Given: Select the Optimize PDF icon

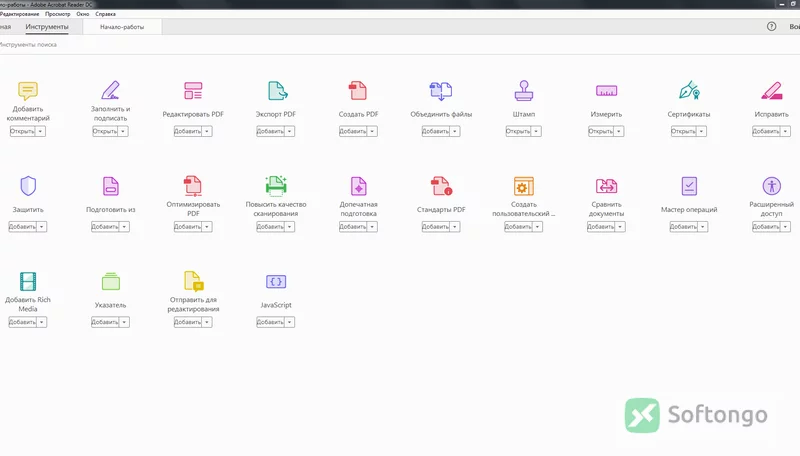Looking at the screenshot, I should [193, 186].
